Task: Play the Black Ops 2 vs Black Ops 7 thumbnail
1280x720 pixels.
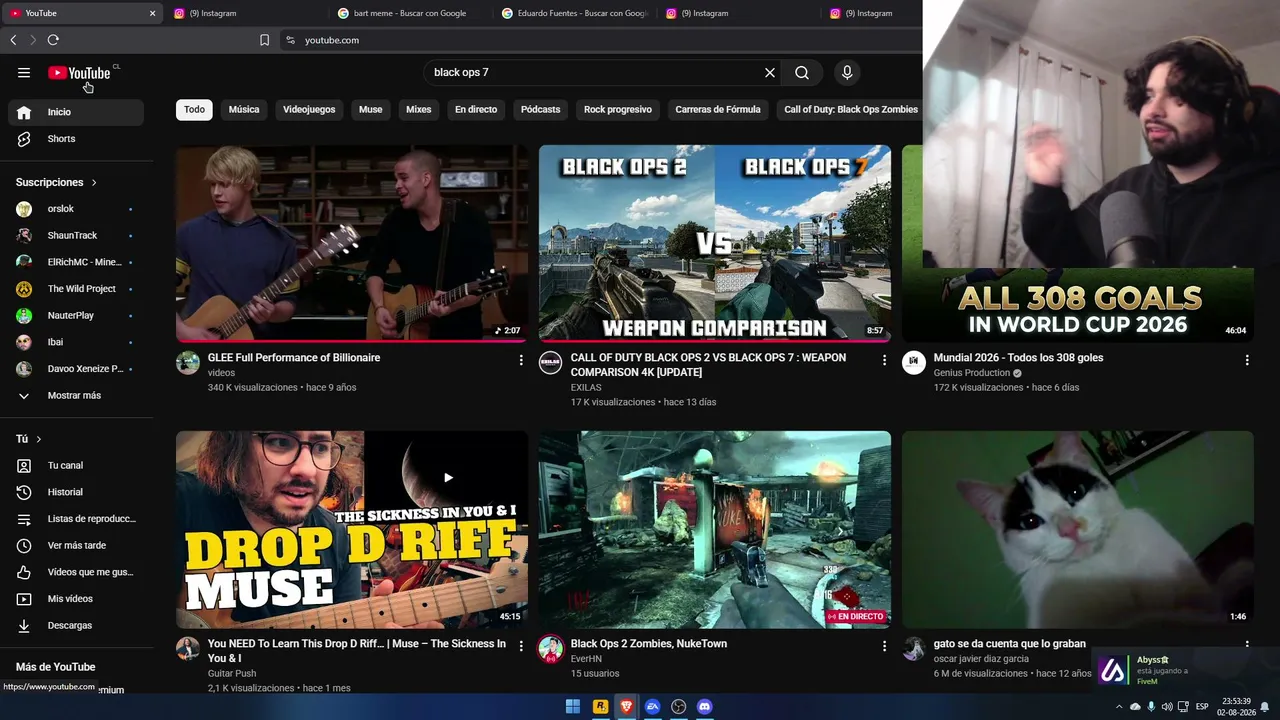Action: (715, 243)
